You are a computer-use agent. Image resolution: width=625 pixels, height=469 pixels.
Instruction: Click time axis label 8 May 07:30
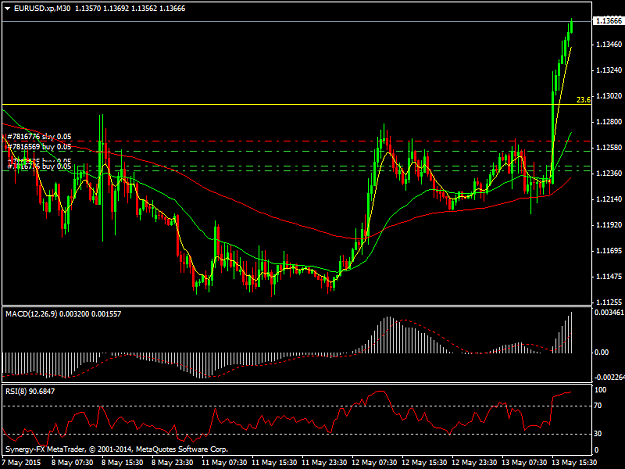click(x=72, y=462)
